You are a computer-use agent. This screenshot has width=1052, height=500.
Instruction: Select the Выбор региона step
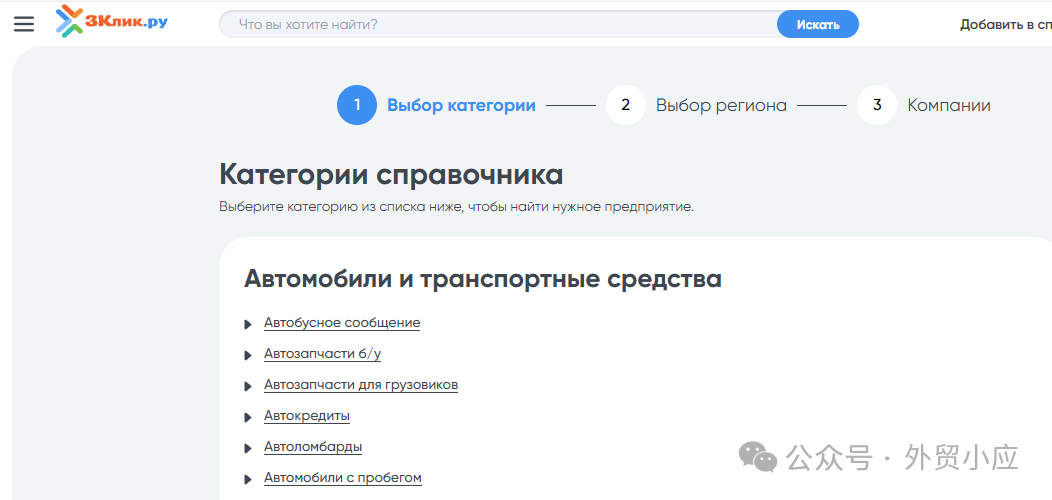click(x=721, y=105)
